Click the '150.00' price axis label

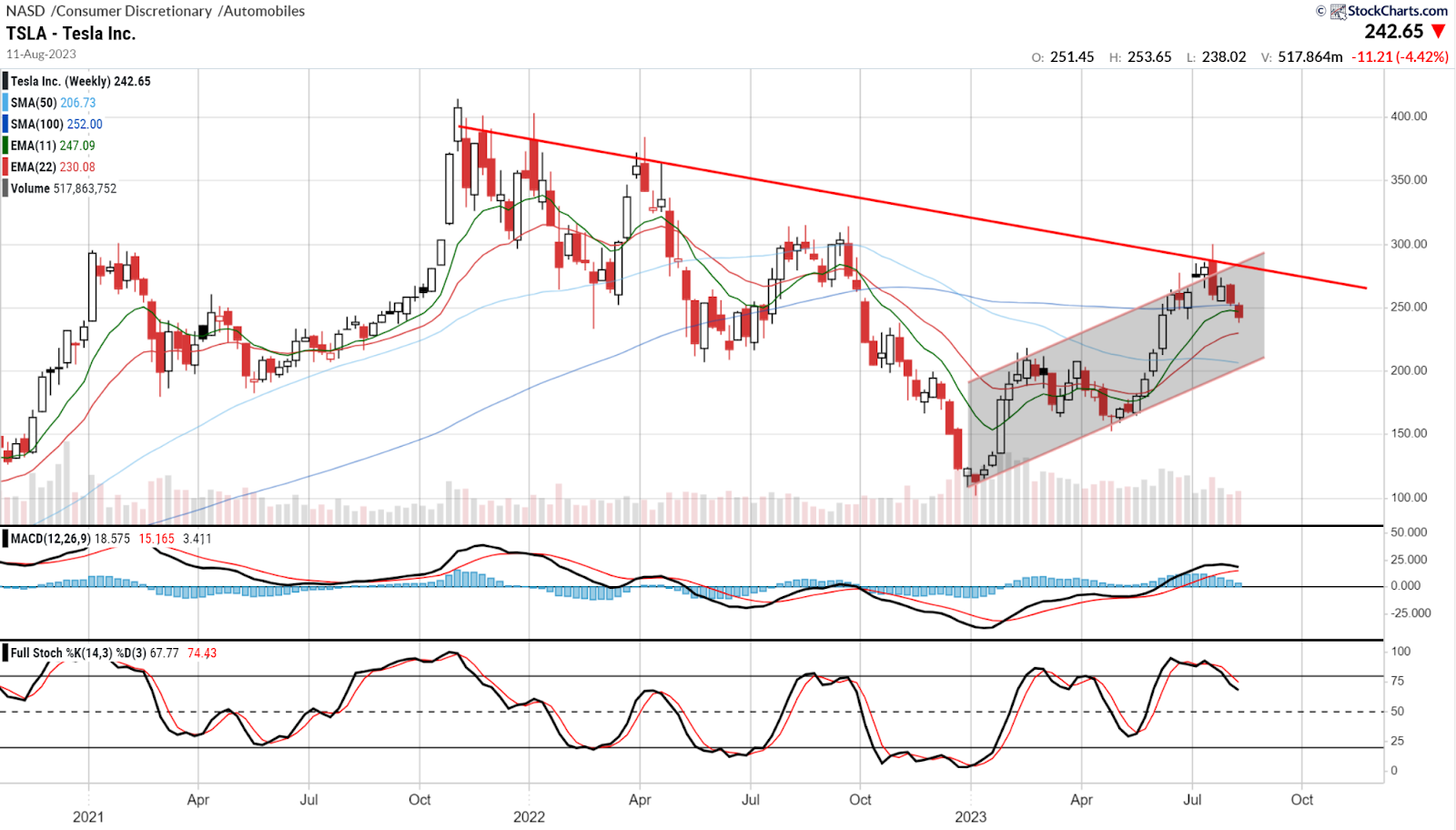1409,434
